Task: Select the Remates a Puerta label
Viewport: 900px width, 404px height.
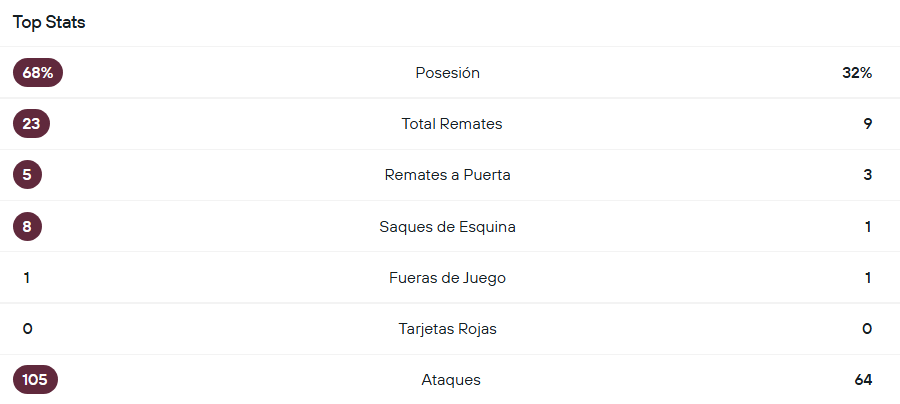Action: point(448,175)
